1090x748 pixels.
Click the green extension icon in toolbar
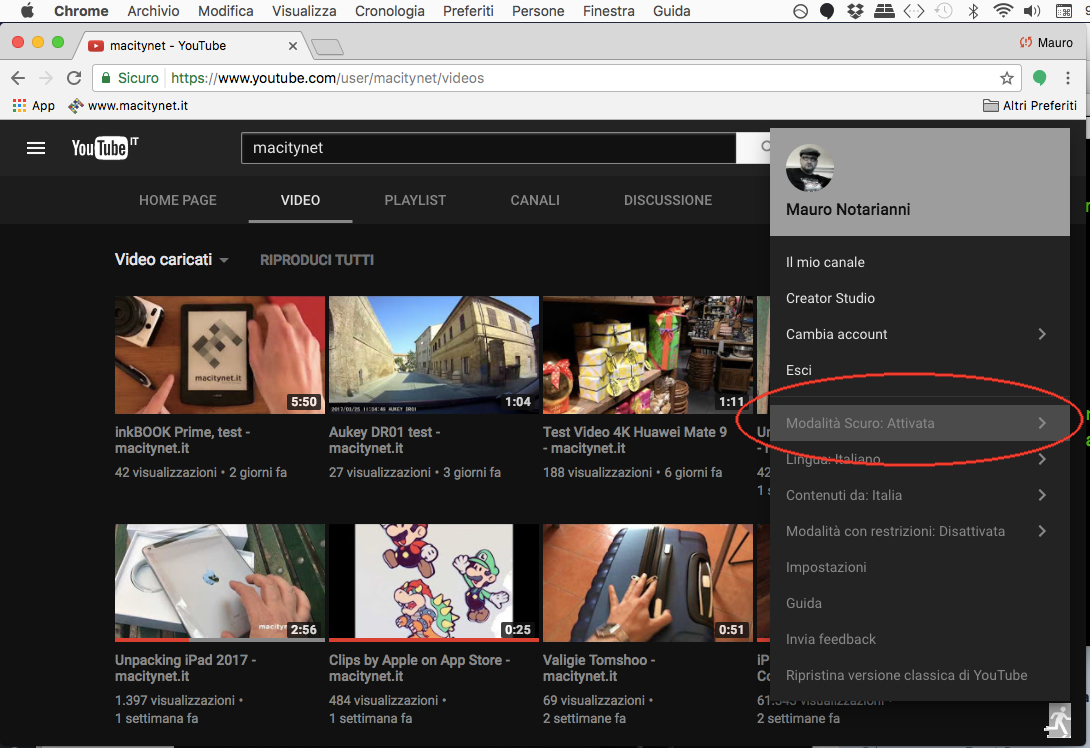tap(1039, 78)
